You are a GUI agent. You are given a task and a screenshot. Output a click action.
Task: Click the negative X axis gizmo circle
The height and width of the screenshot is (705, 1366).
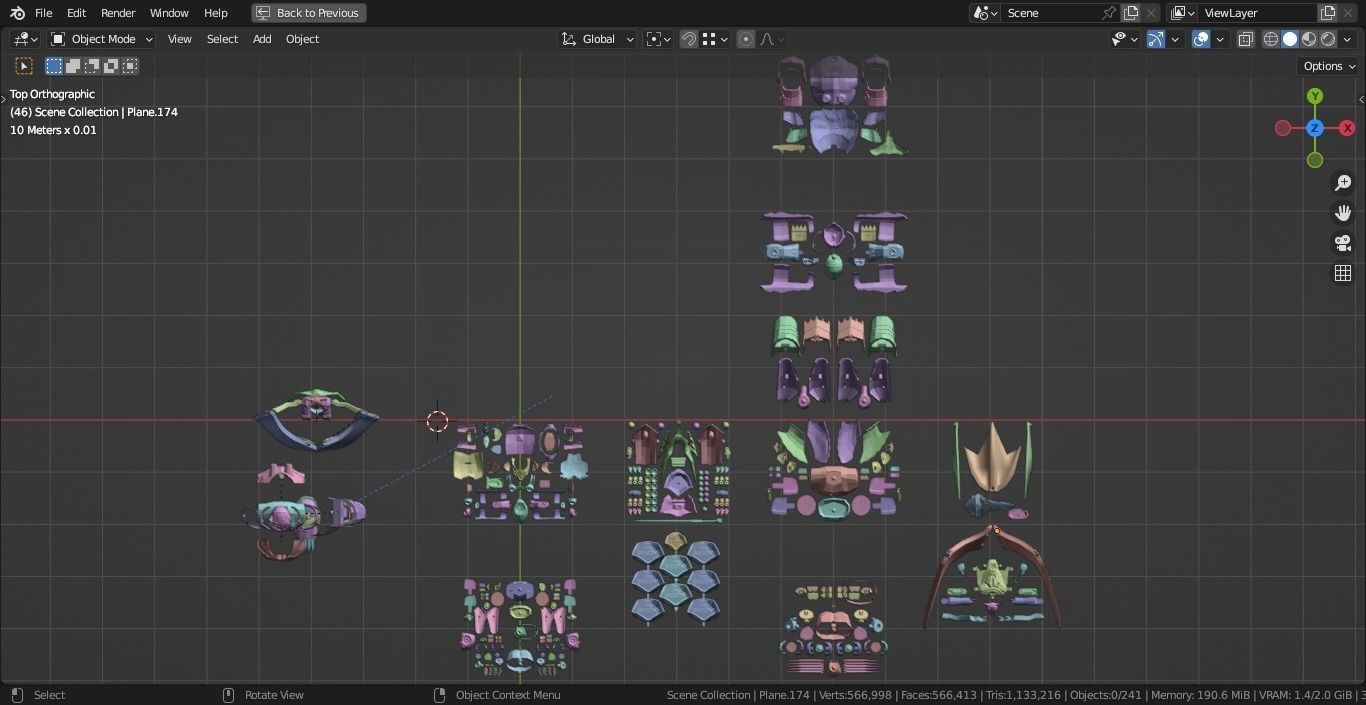(1283, 128)
